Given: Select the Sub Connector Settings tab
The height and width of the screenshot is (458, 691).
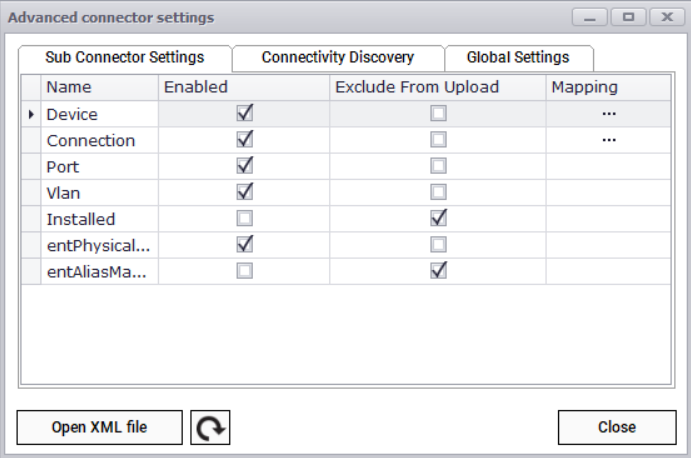Looking at the screenshot, I should [x=125, y=58].
